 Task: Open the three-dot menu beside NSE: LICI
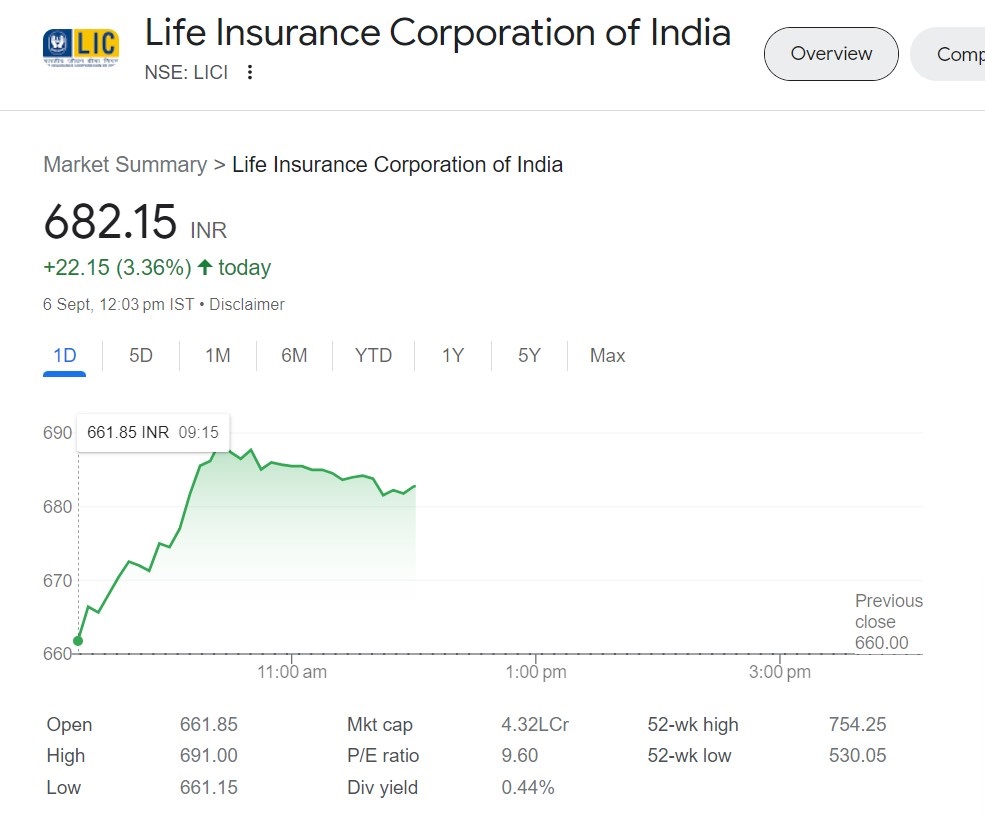pos(250,72)
